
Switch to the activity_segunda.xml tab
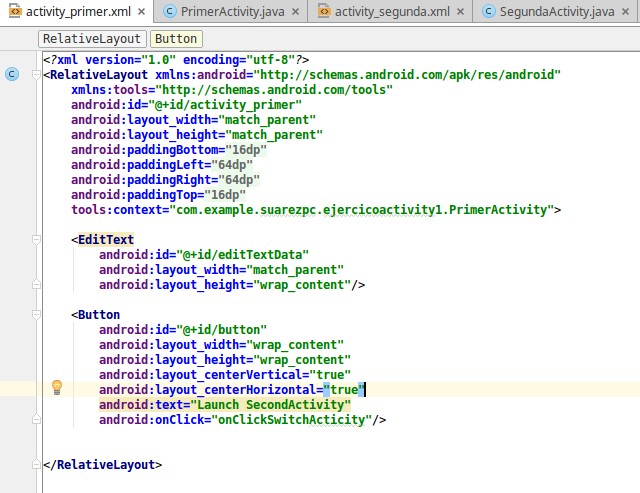(x=390, y=12)
